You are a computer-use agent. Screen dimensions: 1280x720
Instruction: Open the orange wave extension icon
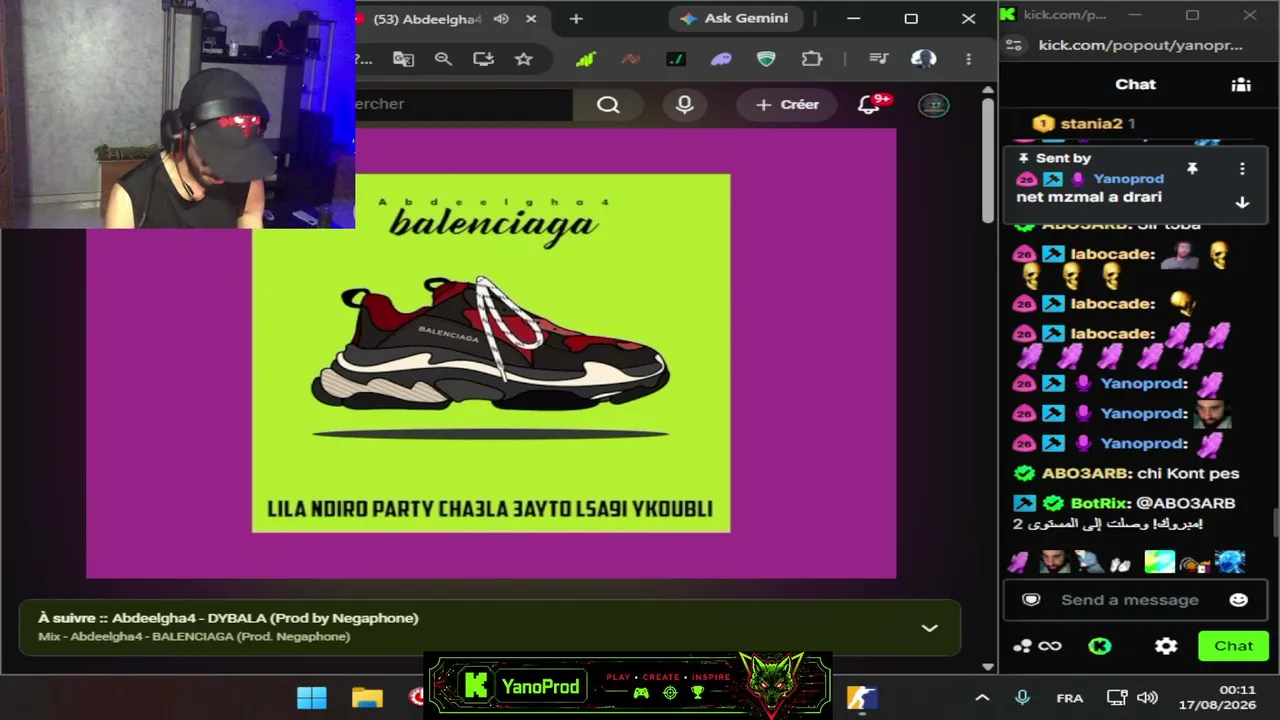630,59
